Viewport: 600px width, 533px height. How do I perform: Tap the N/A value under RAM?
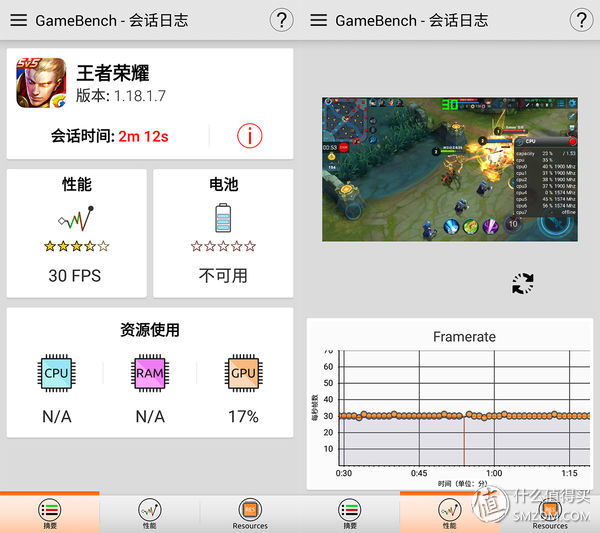(150, 416)
